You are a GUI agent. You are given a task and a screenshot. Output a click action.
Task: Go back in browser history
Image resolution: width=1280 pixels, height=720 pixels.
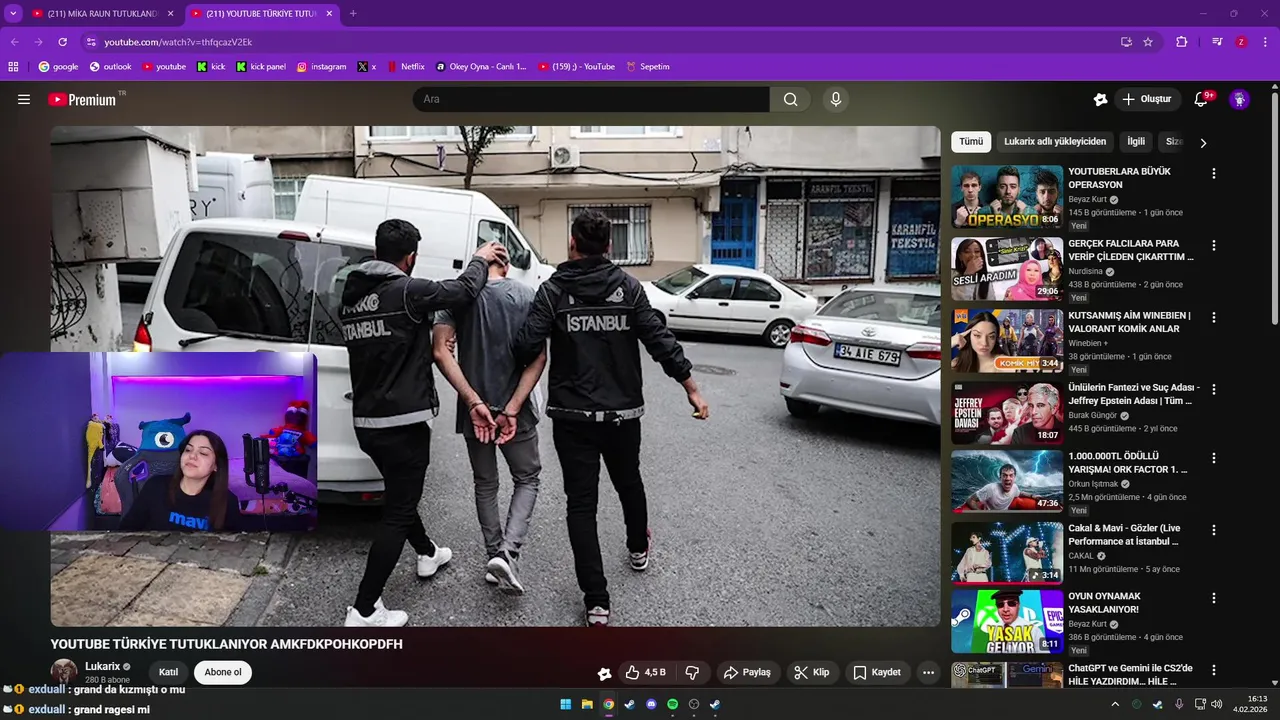click(14, 42)
